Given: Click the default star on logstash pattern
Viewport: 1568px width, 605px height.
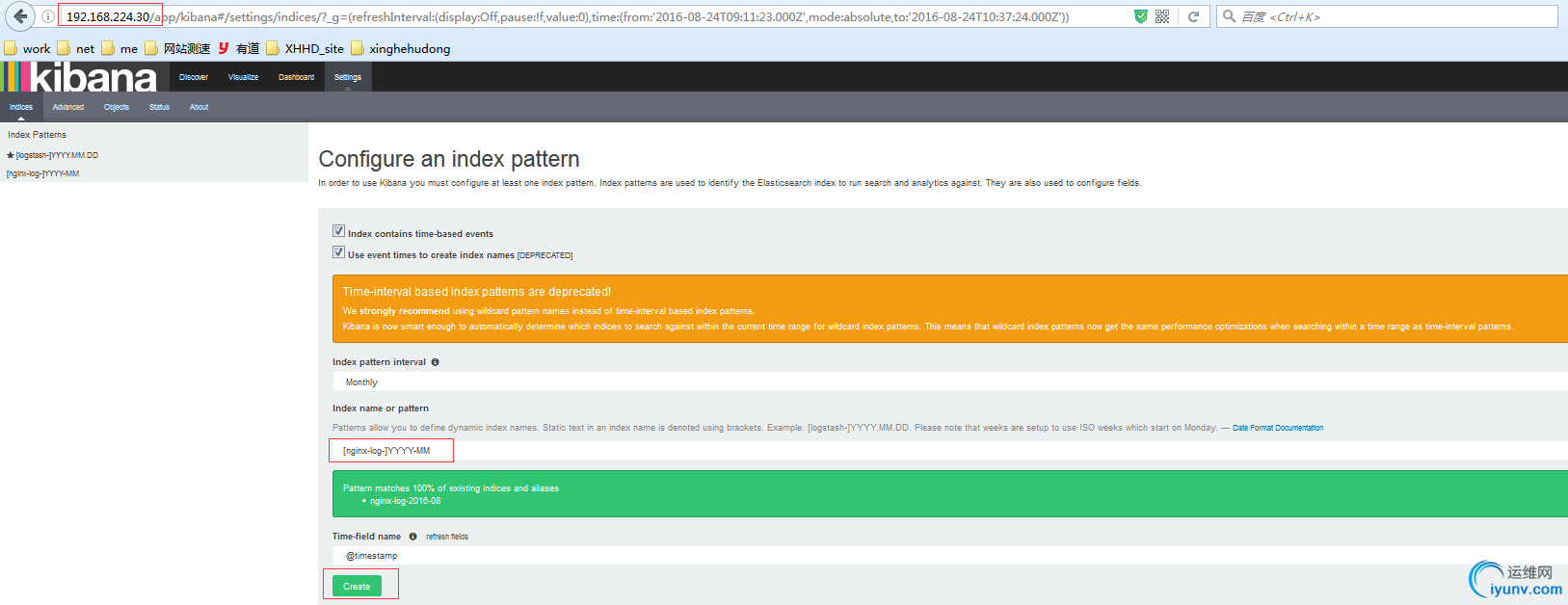Looking at the screenshot, I should pyautogui.click(x=10, y=155).
